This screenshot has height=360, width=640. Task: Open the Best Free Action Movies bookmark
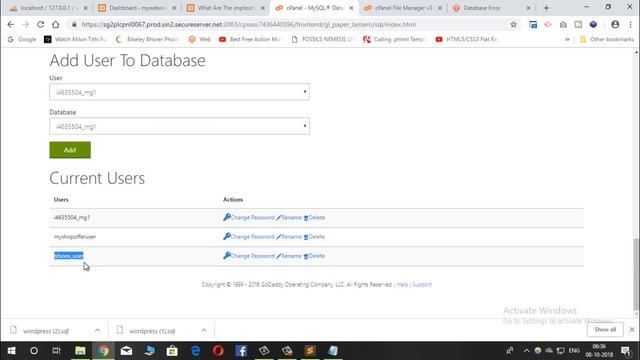pyautogui.click(x=250, y=39)
